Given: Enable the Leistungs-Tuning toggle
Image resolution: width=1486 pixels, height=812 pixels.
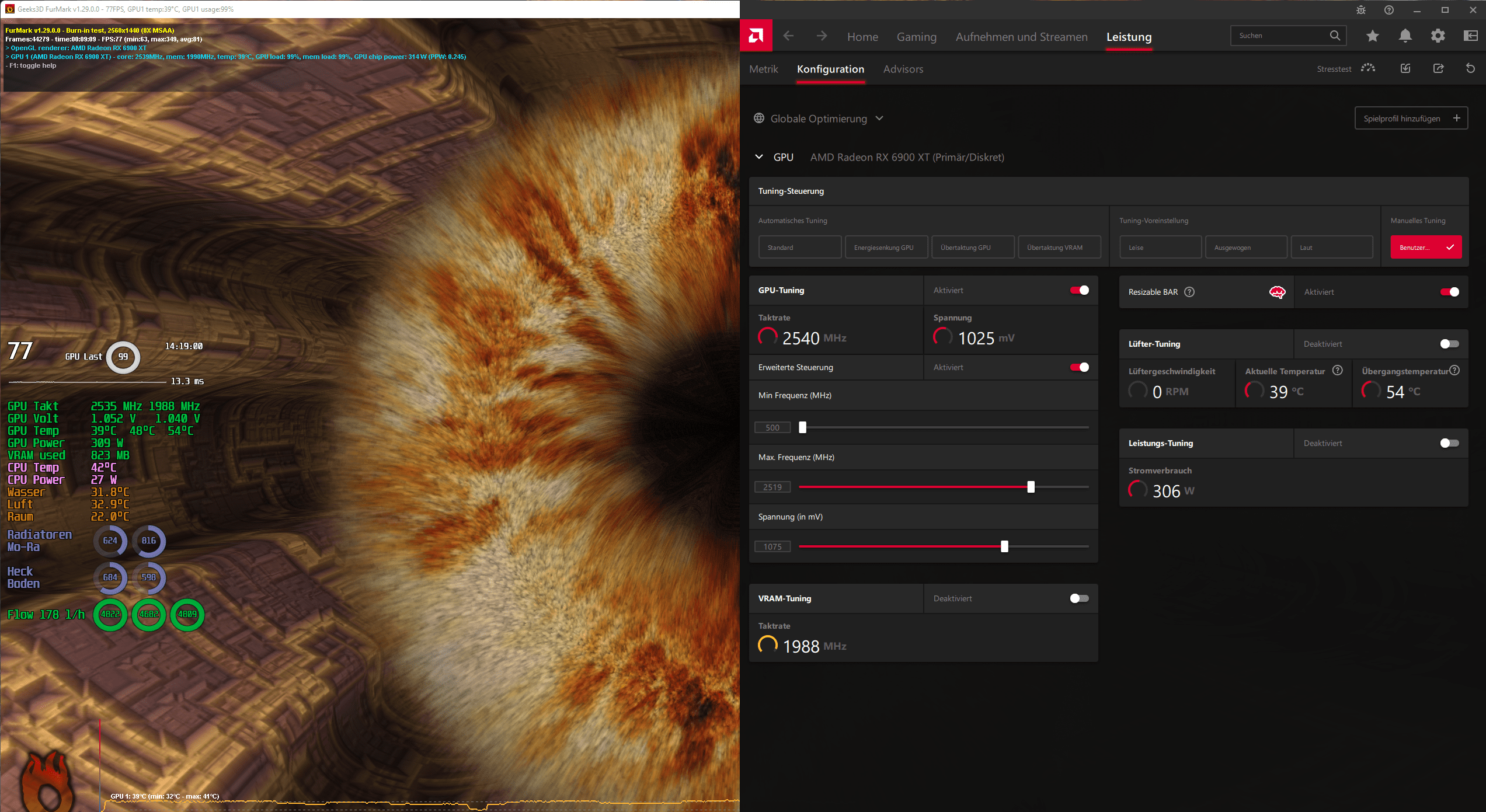Looking at the screenshot, I should [1449, 443].
